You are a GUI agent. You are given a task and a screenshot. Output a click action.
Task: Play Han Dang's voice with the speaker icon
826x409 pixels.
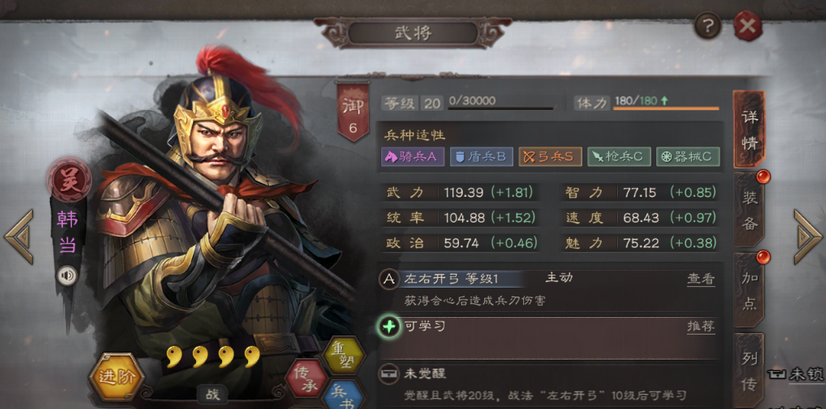(x=67, y=276)
